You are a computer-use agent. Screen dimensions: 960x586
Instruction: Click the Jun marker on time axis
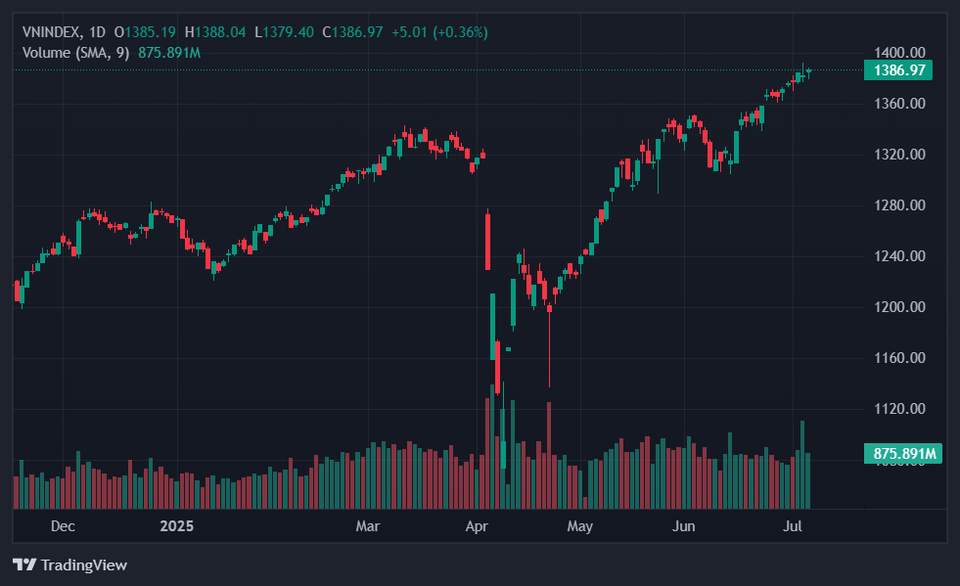click(x=683, y=526)
